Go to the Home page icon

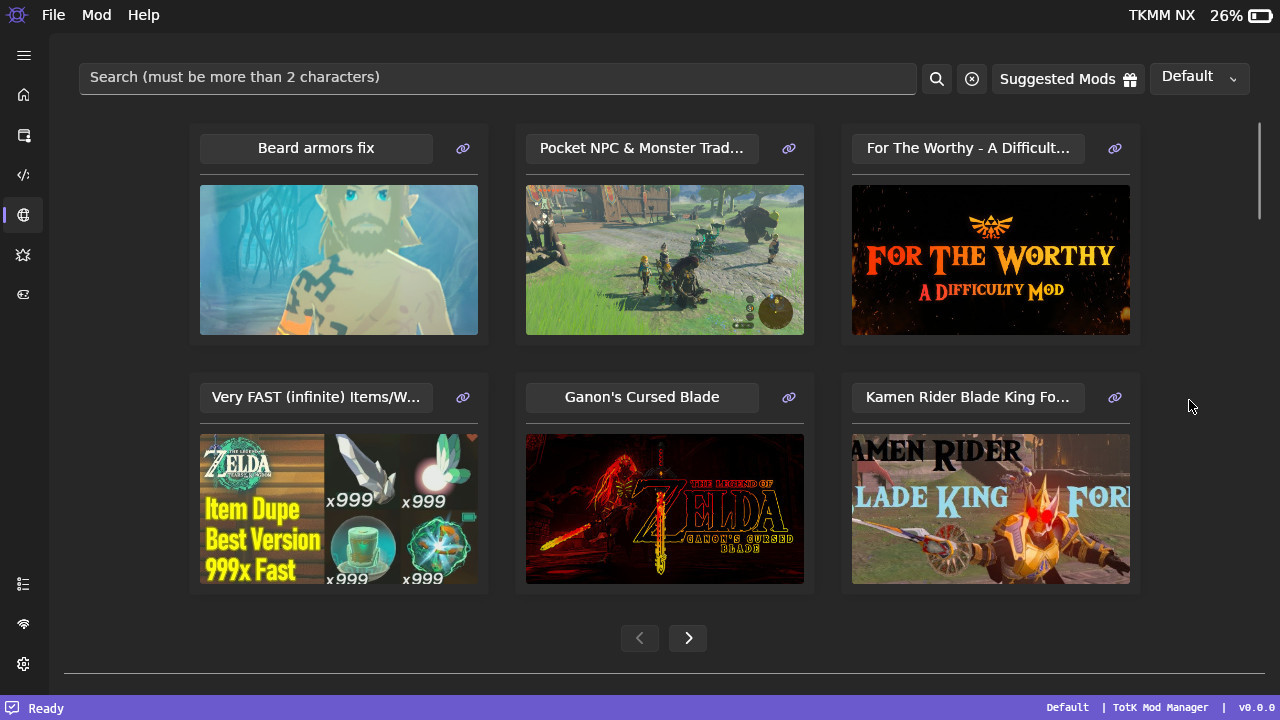pyautogui.click(x=24, y=95)
